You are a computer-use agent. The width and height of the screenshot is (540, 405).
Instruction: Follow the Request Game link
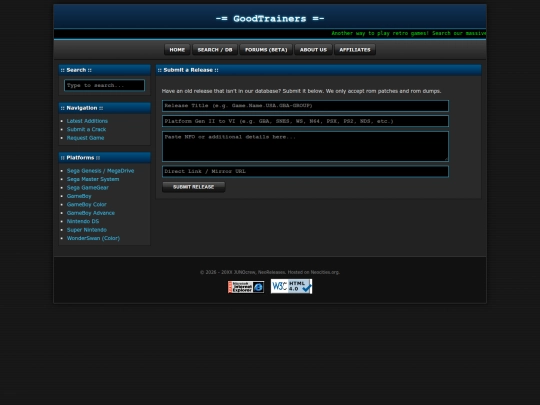pos(85,138)
